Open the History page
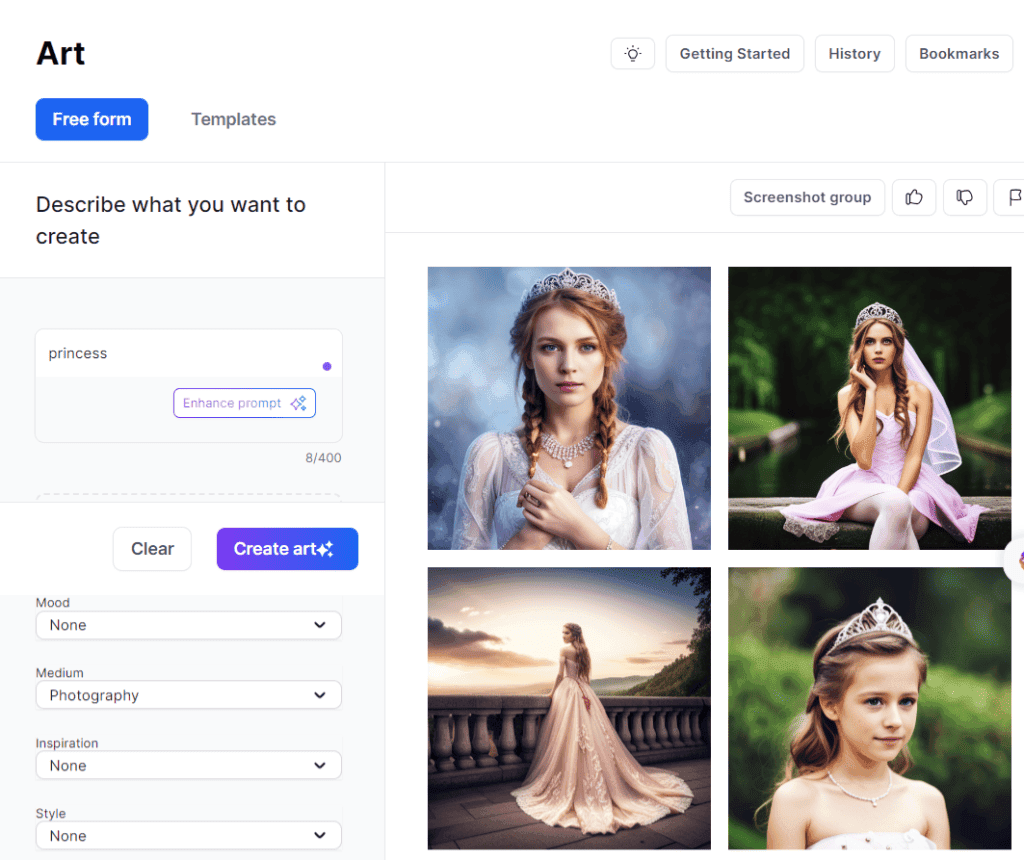Viewport: 1024px width, 860px height. [x=854, y=54]
